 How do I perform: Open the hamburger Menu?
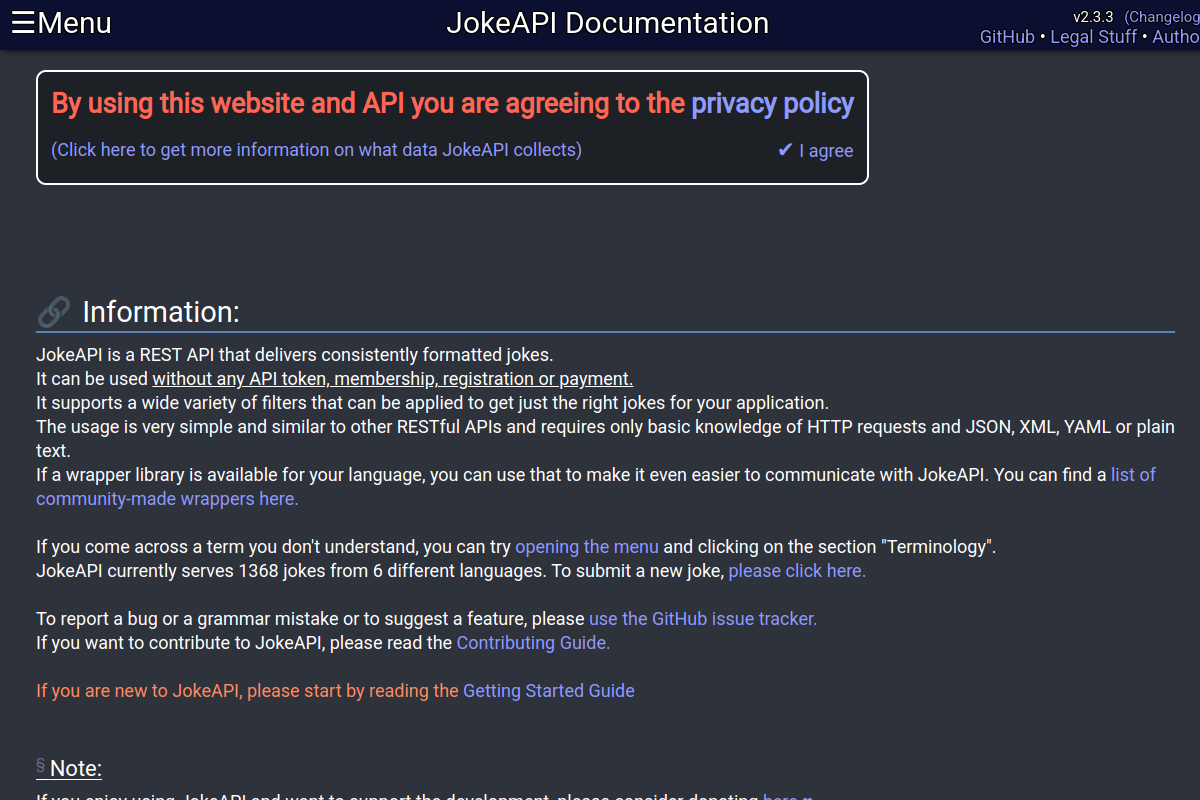point(61,23)
